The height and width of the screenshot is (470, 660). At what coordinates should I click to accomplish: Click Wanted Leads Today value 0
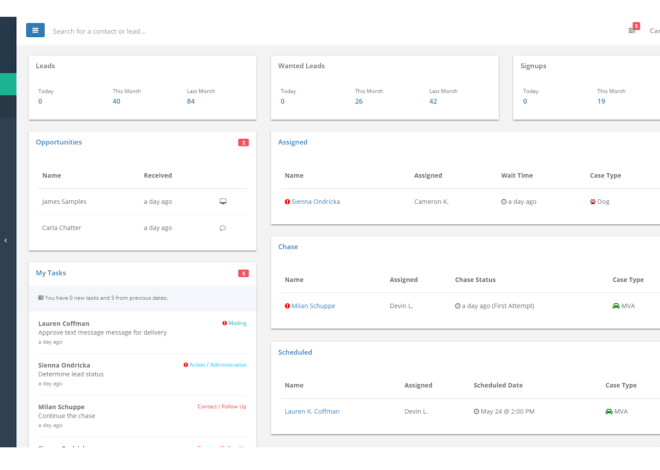[282, 101]
